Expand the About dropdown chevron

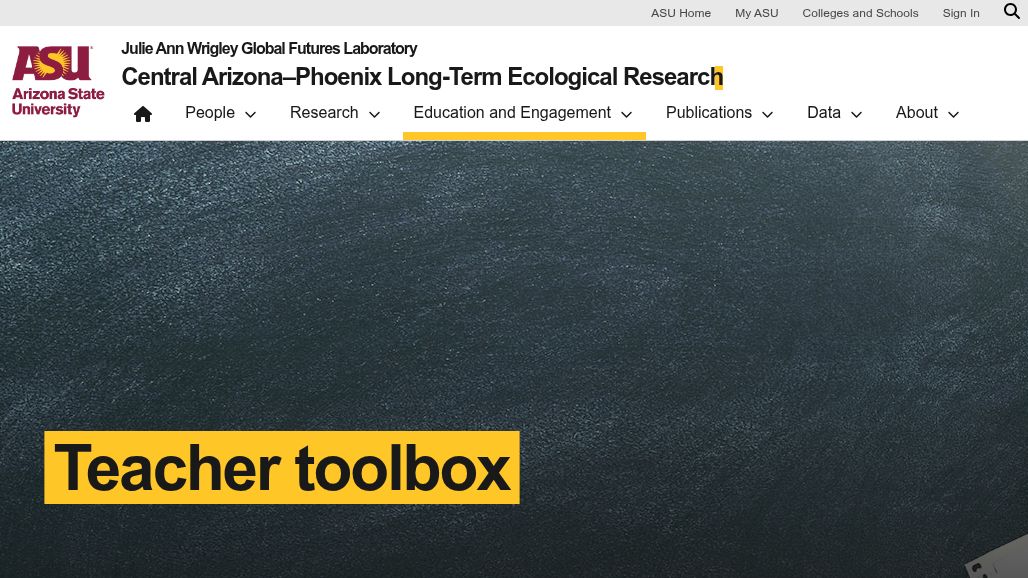[x=953, y=115]
